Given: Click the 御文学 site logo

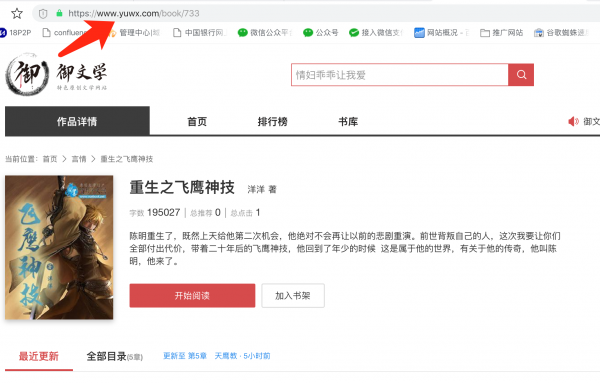Looking at the screenshot, I should coord(56,75).
